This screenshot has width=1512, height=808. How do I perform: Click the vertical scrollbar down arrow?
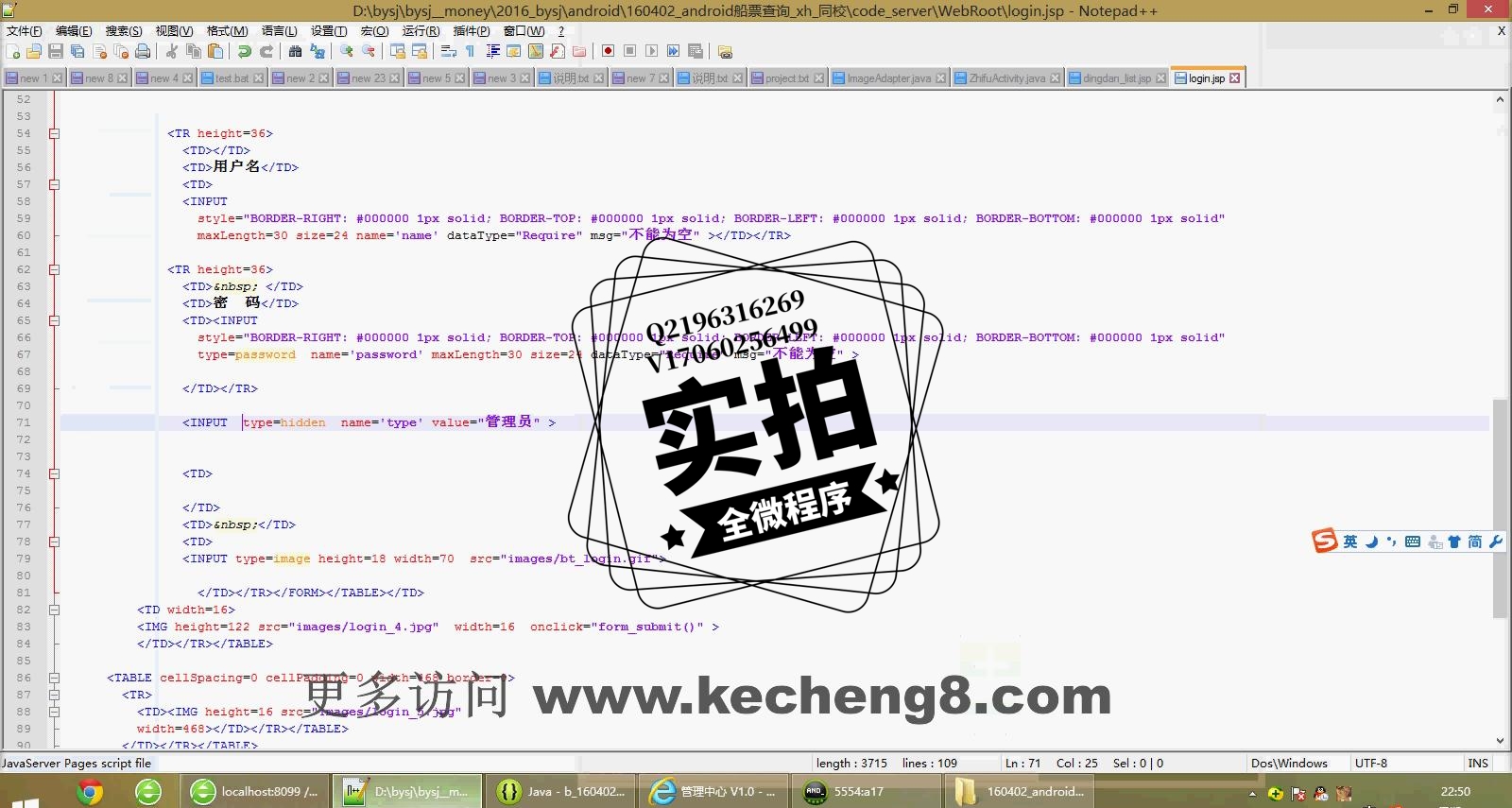[1501, 742]
